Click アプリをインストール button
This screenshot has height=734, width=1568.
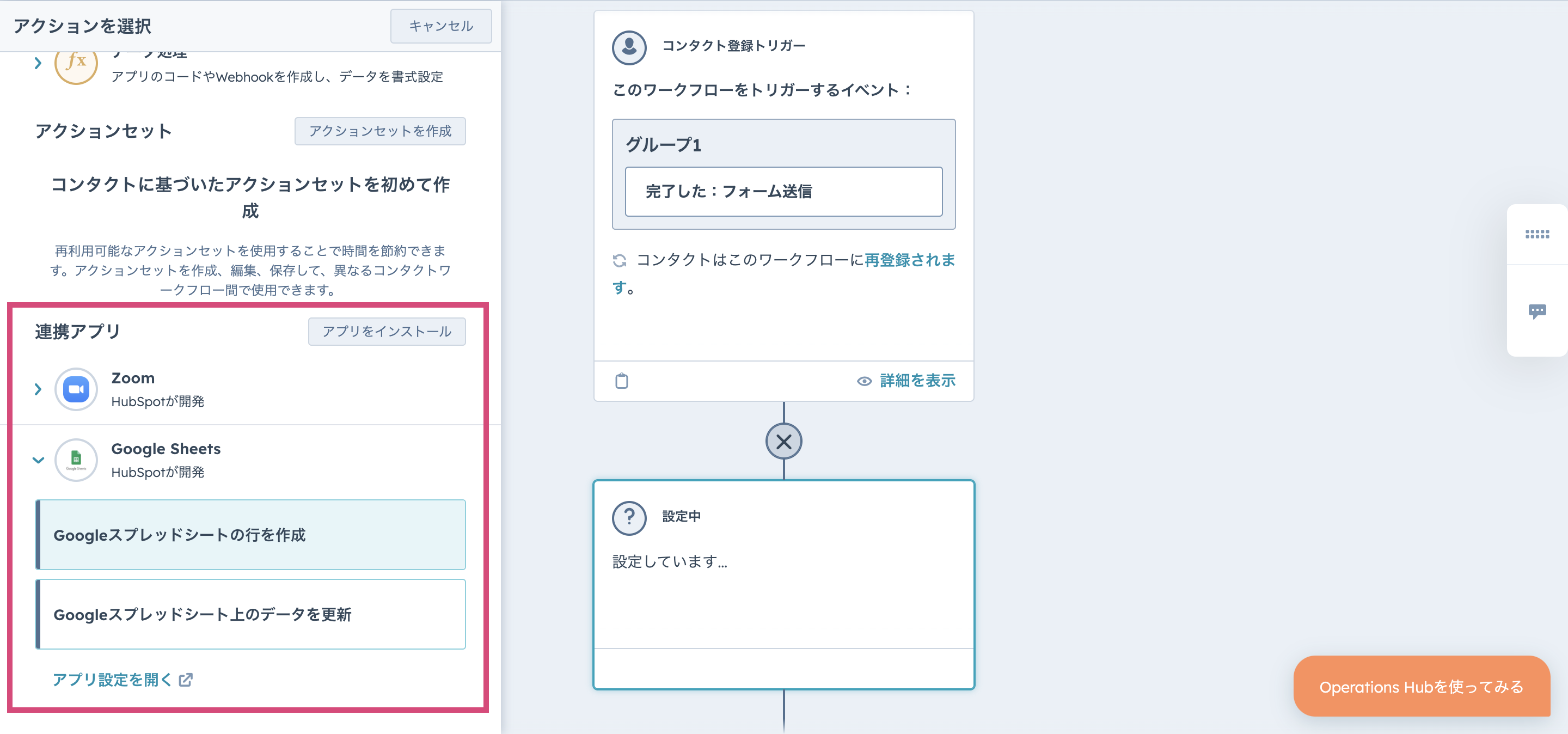click(x=387, y=331)
